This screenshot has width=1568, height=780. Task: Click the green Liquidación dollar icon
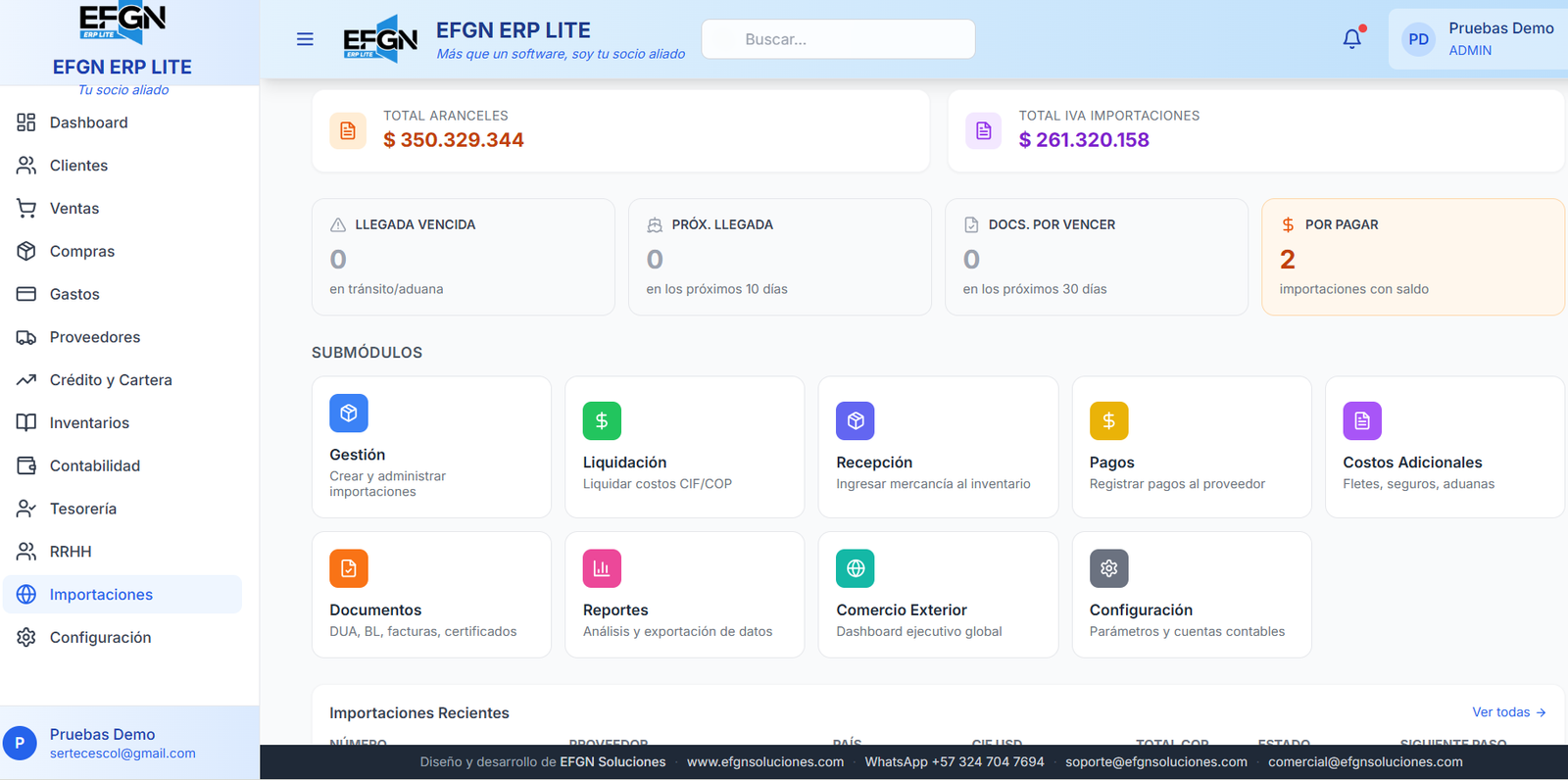pyautogui.click(x=602, y=421)
